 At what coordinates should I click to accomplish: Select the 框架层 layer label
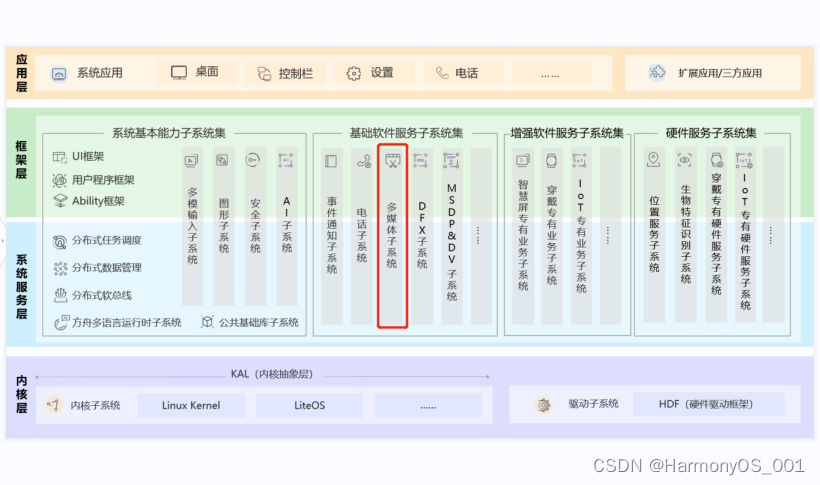point(21,160)
